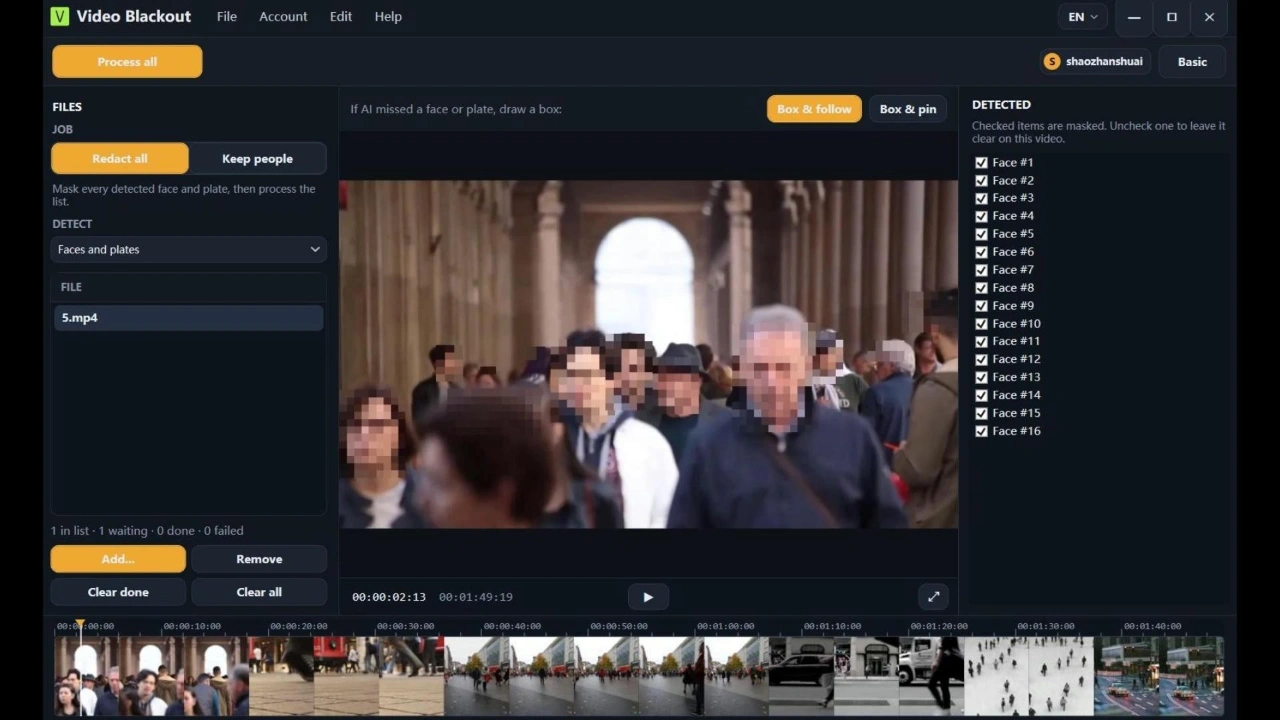Uncheck Face #1 mask

click(x=981, y=163)
